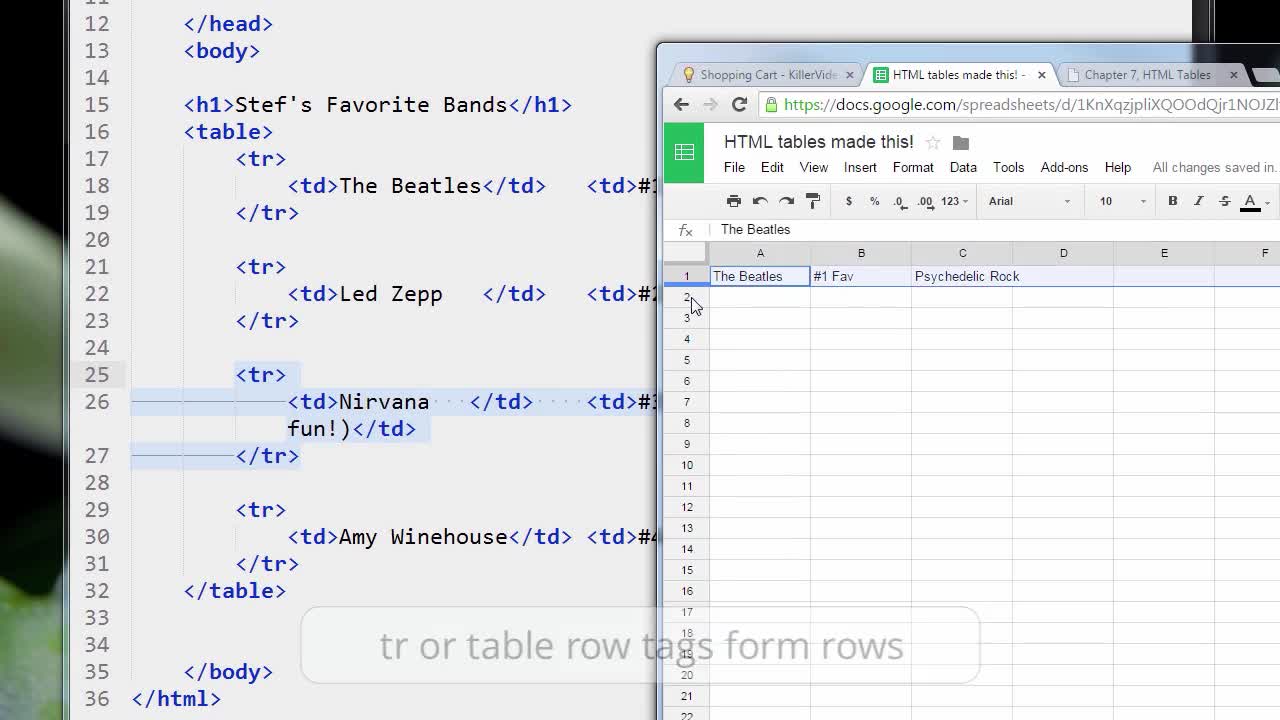Open the font size 10 dropdown
Image resolution: width=1280 pixels, height=720 pixels.
coord(1122,201)
